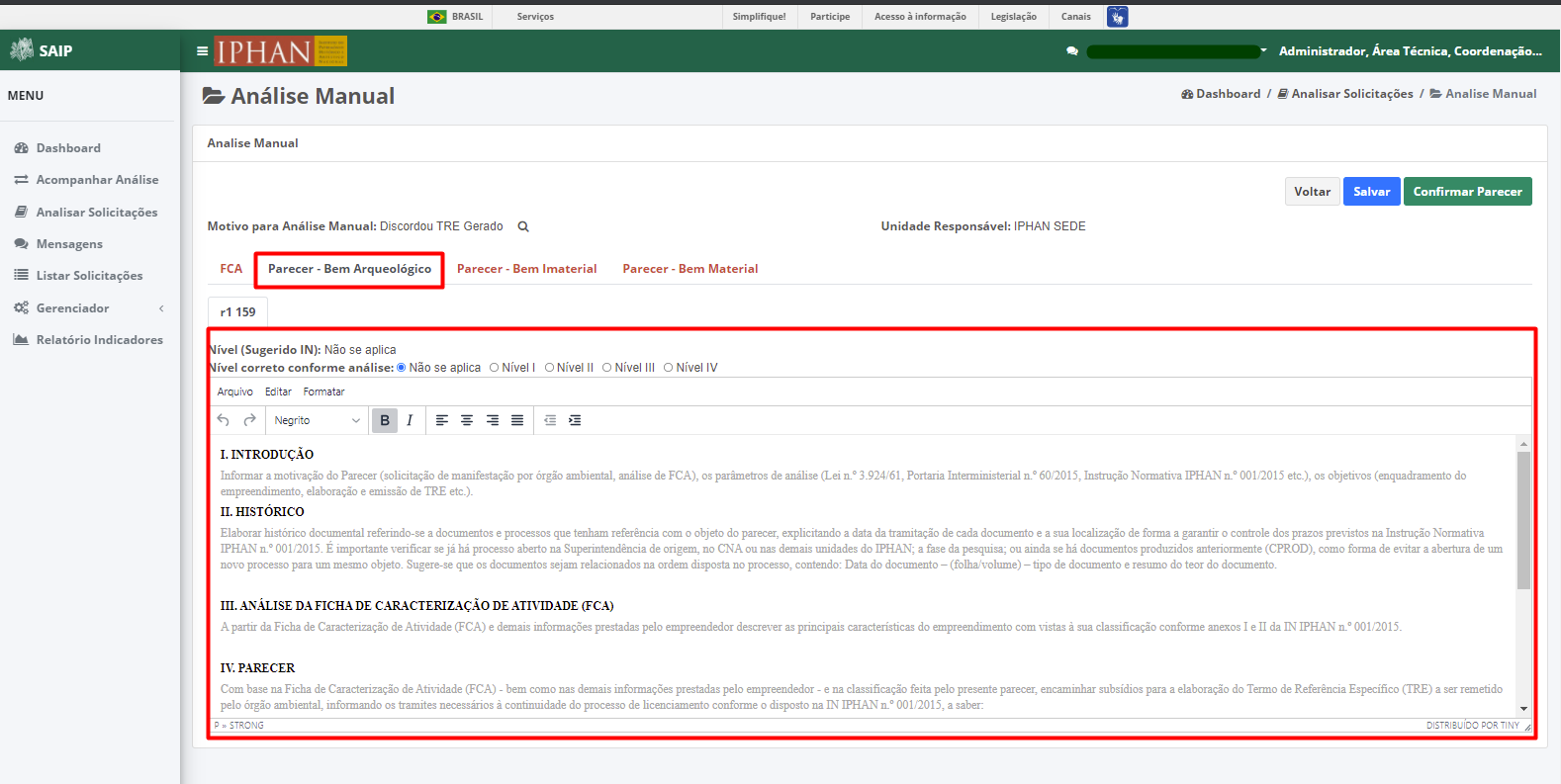Viewport: 1561px width, 784px height.
Task: Click the IPHAN logo
Action: 281,51
